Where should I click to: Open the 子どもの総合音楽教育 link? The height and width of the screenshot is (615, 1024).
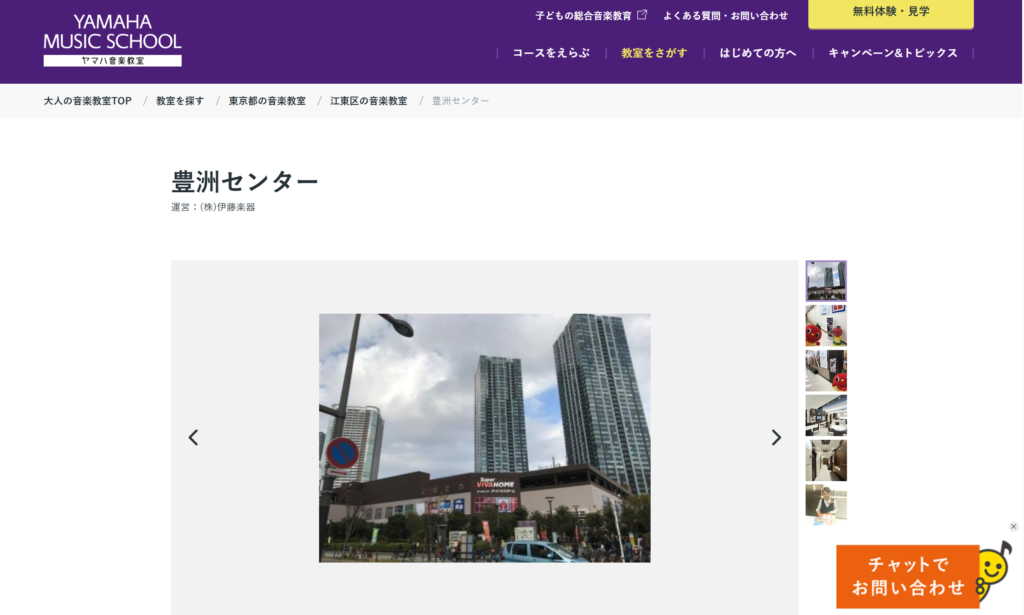[x=583, y=16]
